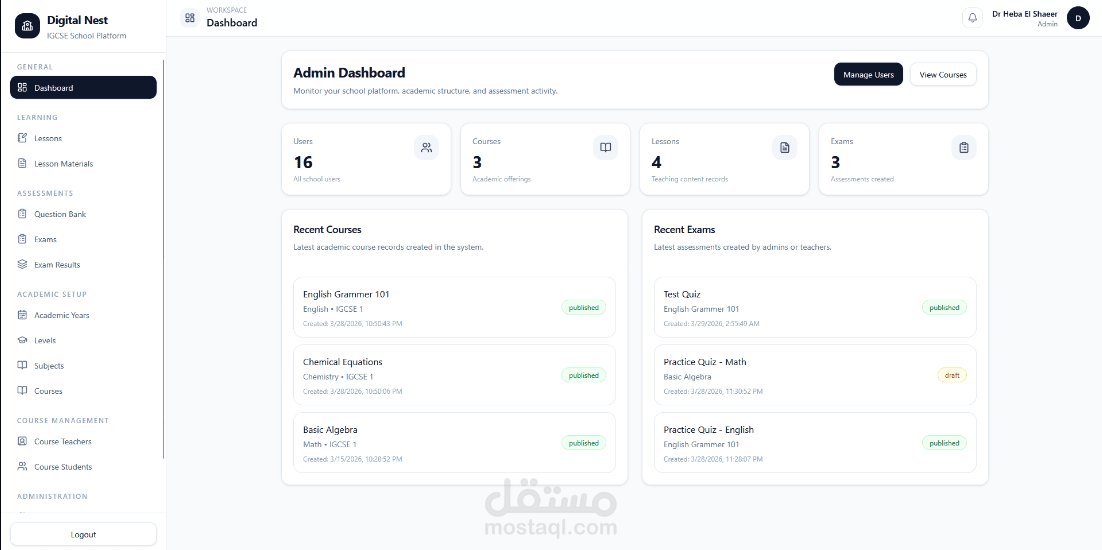Go to Lessons in the sidebar
This screenshot has height=550, width=1102.
(83, 138)
